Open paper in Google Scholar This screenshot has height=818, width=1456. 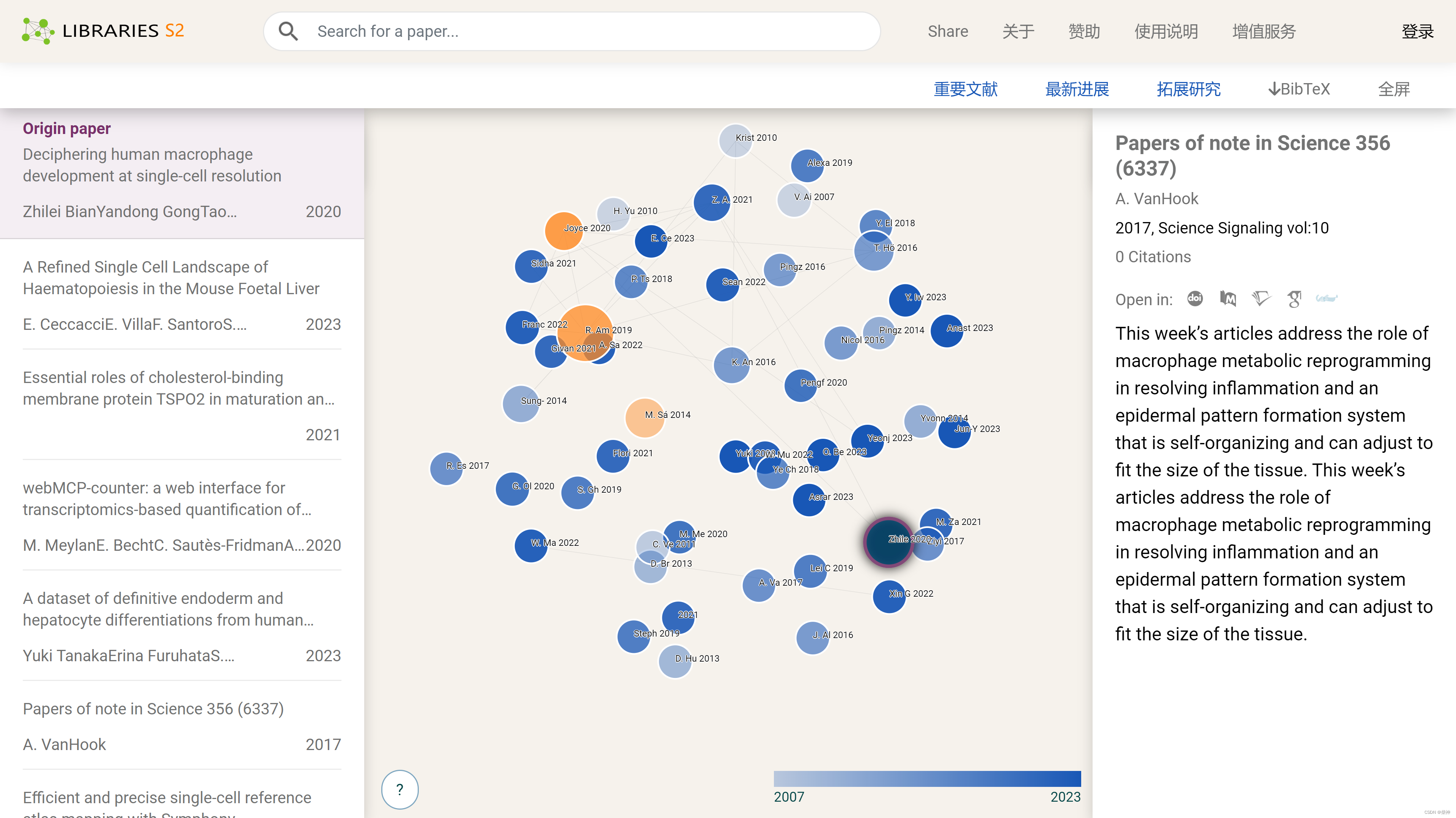[x=1295, y=299]
